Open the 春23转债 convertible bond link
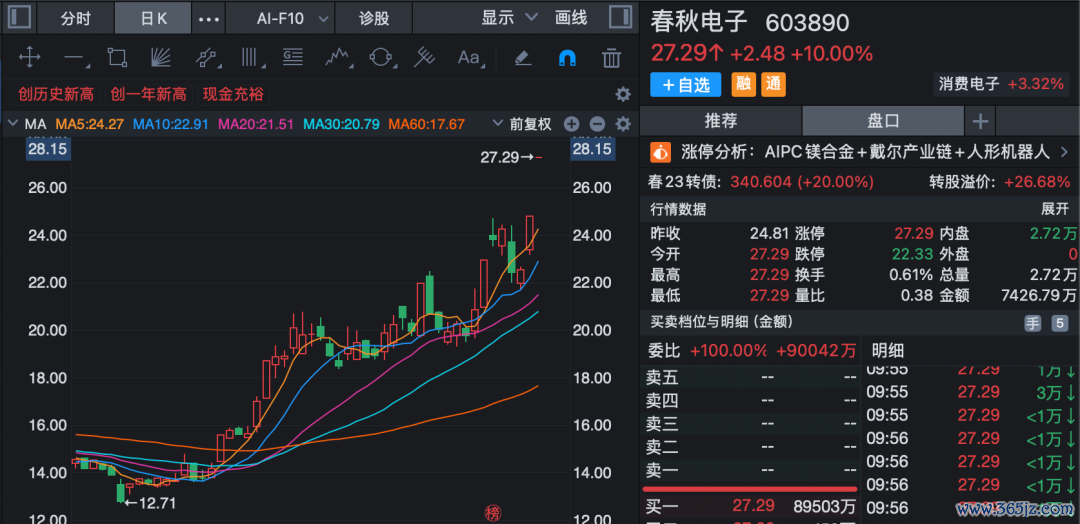Image resolution: width=1080 pixels, height=524 pixels. (685, 182)
